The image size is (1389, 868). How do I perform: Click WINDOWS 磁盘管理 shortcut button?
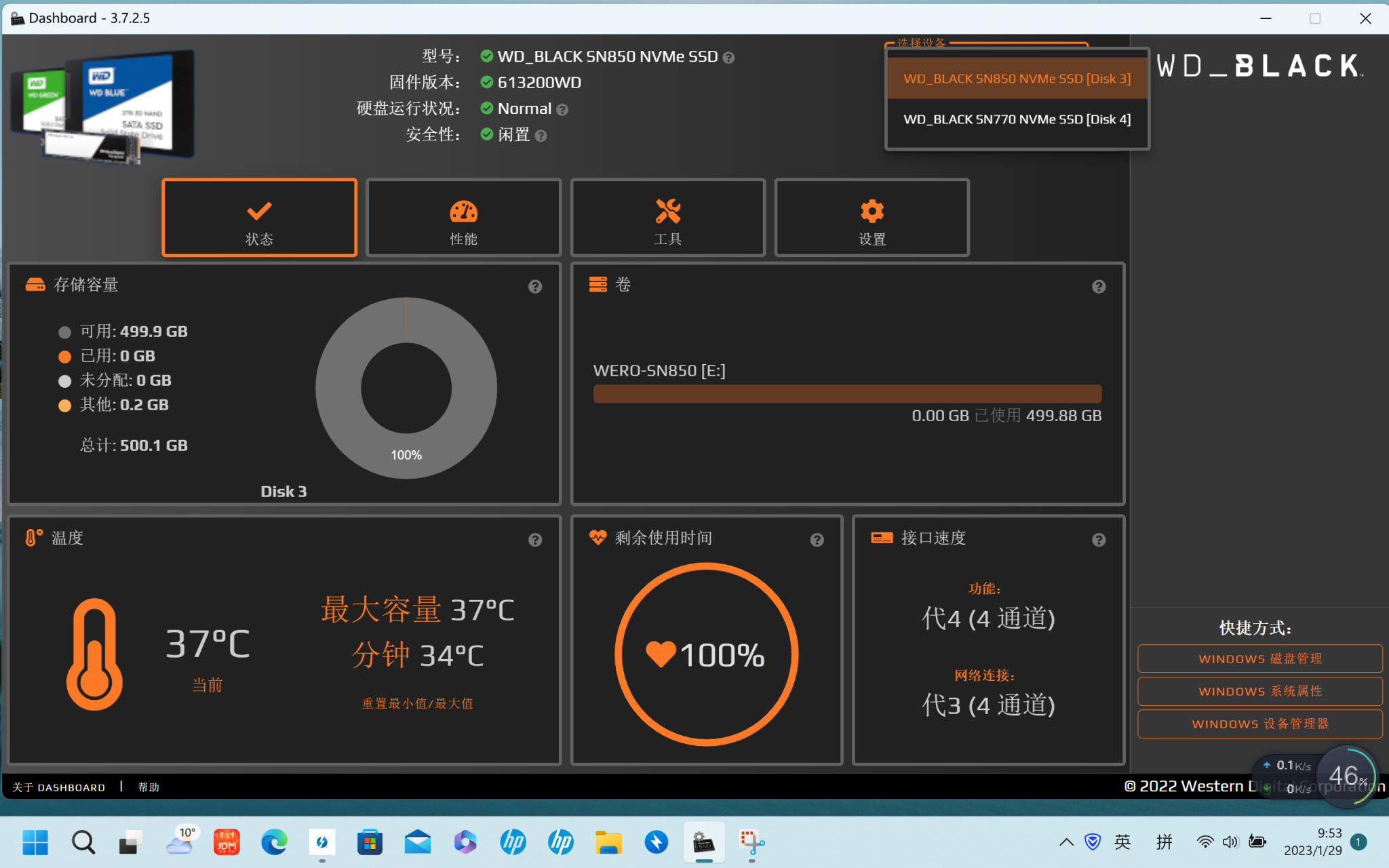coord(1259,658)
